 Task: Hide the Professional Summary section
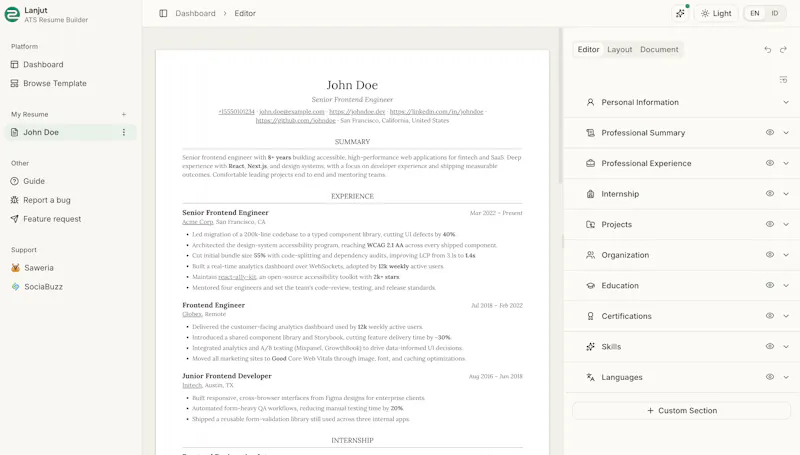769,133
